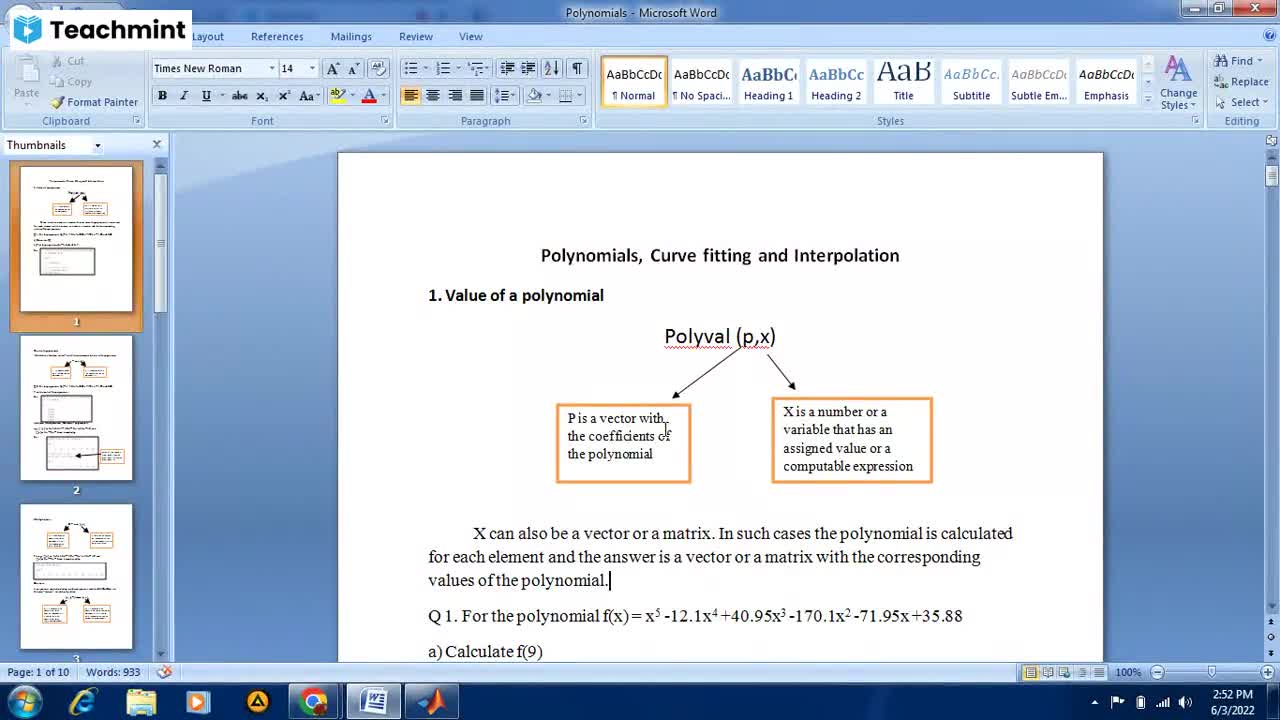Open MATLAB from the taskbar
Screen dimensions: 1280x720
tap(432, 702)
